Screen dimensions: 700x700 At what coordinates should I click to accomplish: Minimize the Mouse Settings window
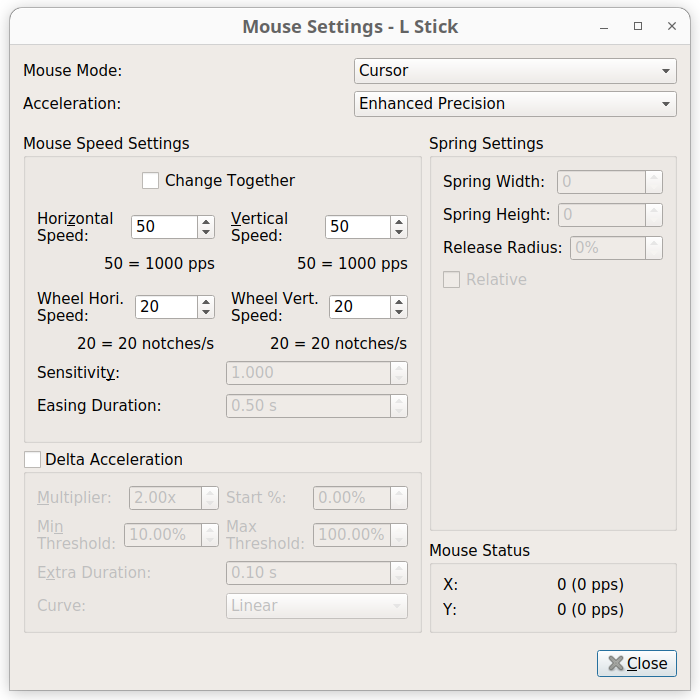pos(604,27)
